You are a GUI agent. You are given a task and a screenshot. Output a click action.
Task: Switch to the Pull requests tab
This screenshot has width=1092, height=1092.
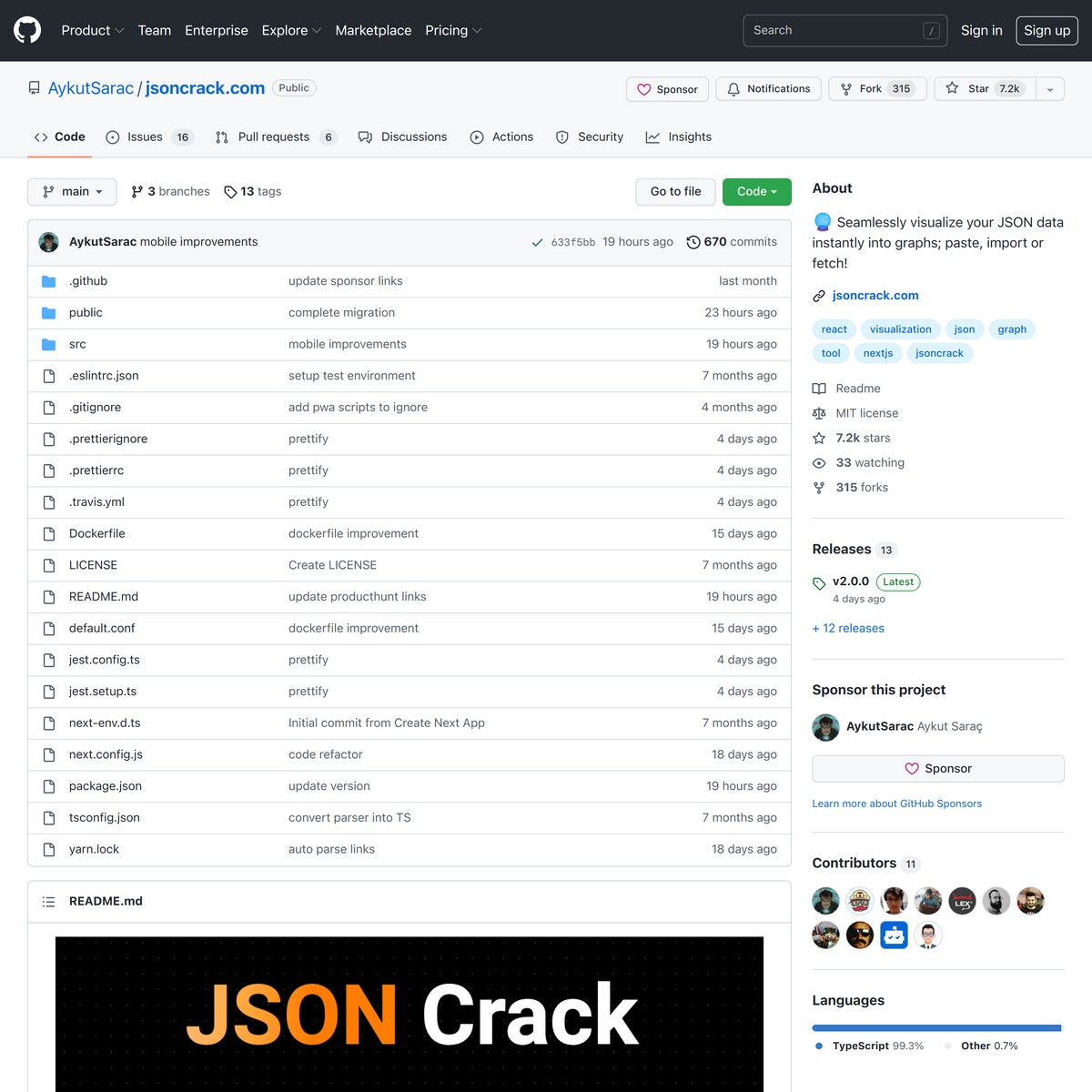[x=276, y=137]
